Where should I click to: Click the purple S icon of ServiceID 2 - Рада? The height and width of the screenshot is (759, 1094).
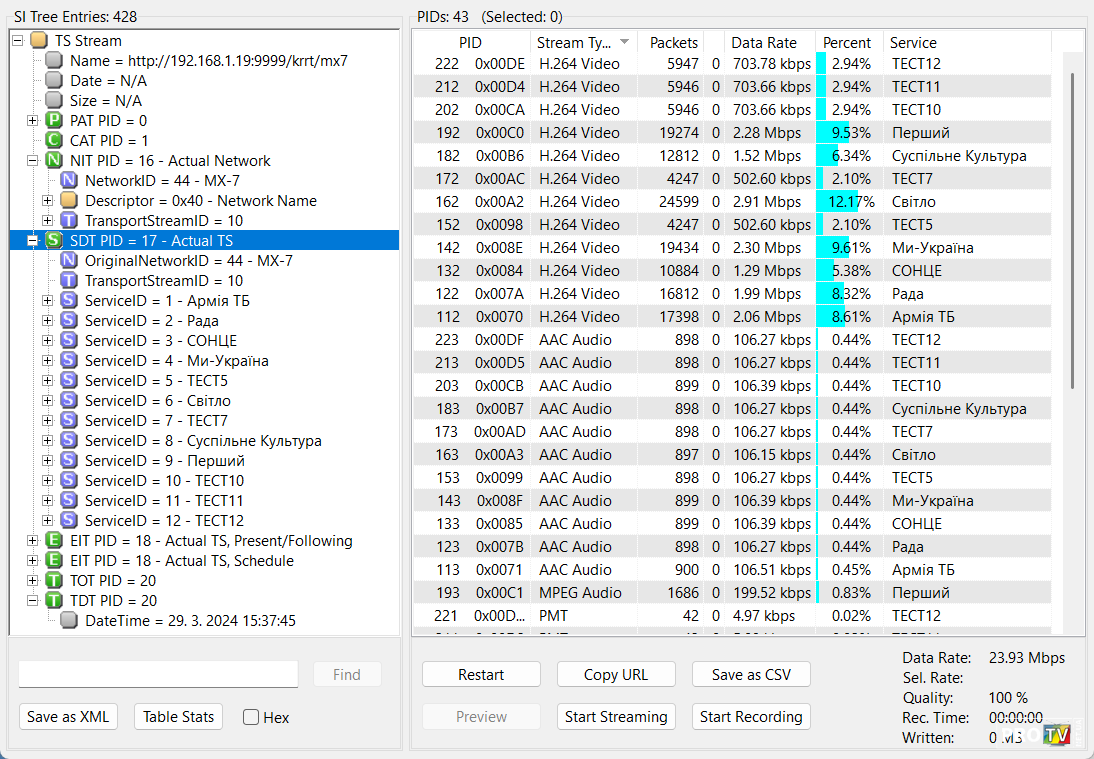(x=69, y=321)
